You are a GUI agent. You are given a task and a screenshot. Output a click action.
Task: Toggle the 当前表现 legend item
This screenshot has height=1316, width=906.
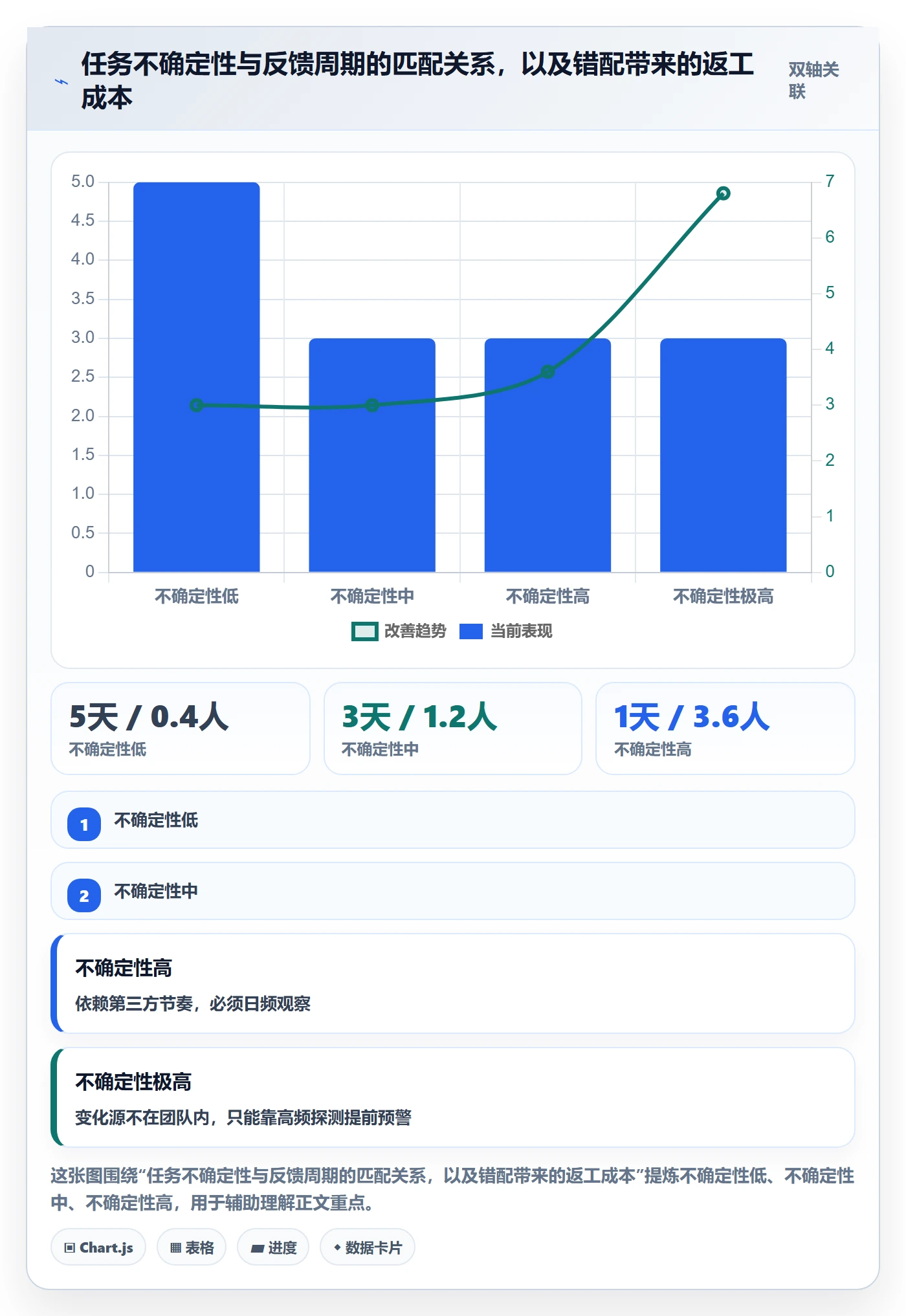point(506,631)
